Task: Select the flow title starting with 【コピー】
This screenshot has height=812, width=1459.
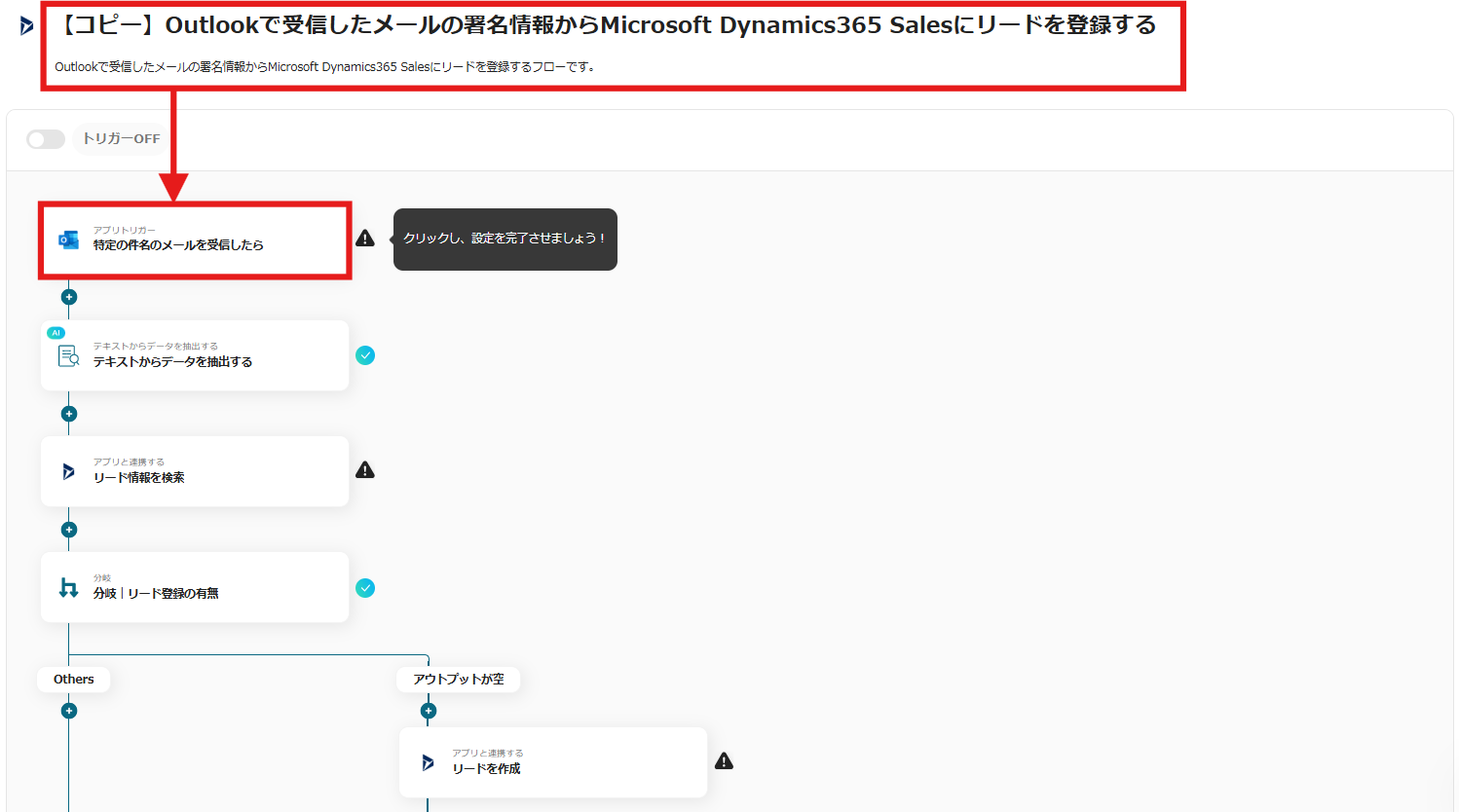Action: [x=607, y=25]
